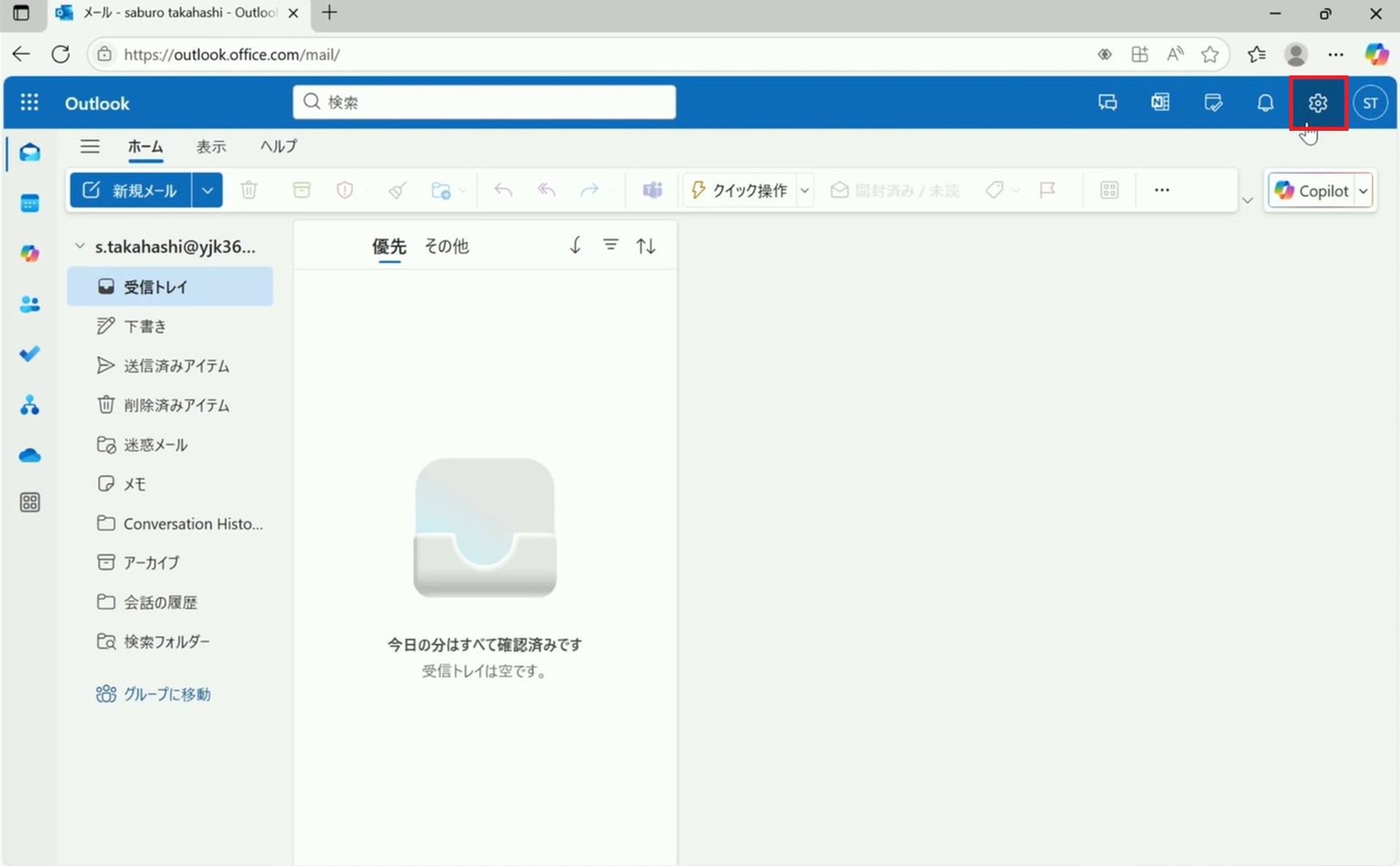
Task: Click the Microsoft app launcher grid icon
Action: coord(29,103)
